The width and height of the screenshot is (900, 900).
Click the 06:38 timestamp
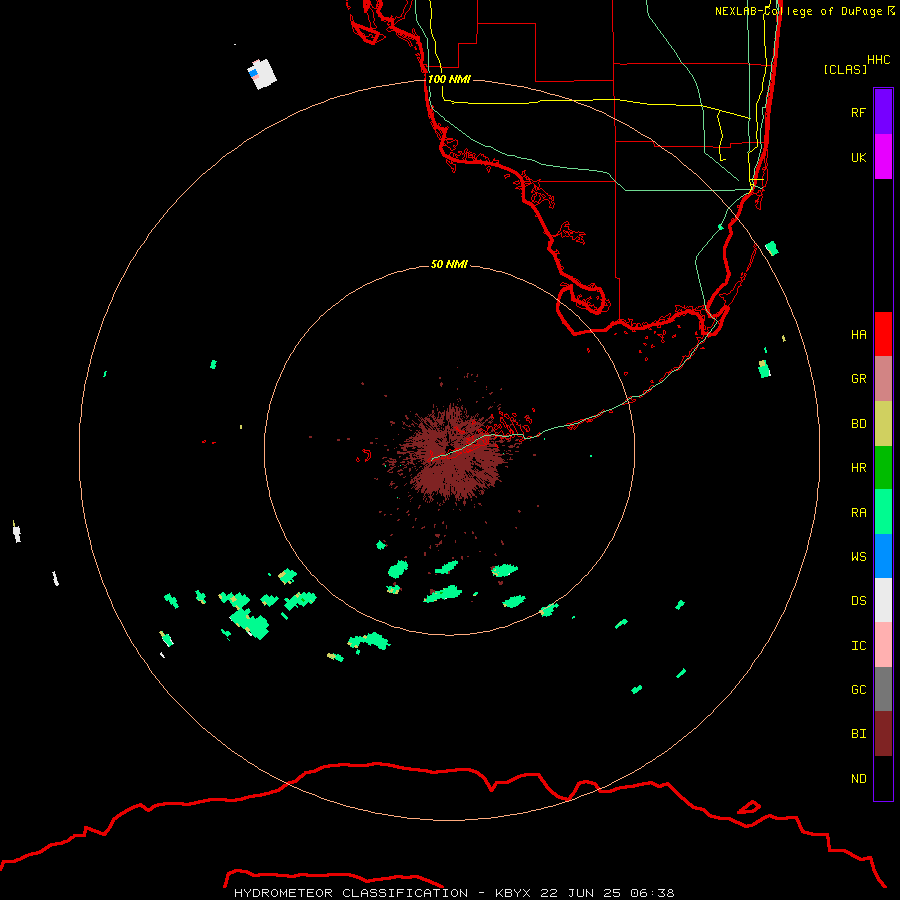click(652, 893)
